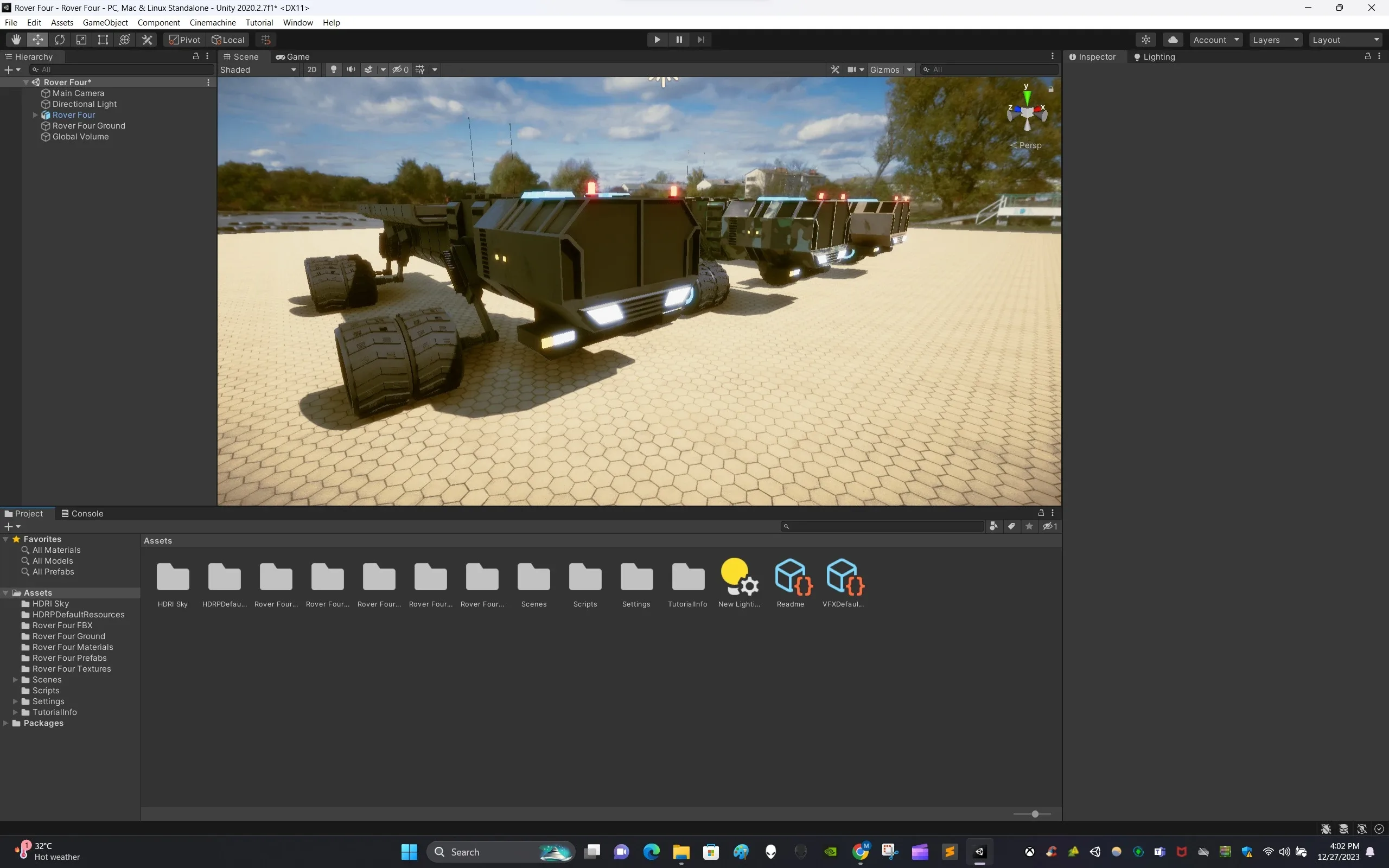This screenshot has width=1389, height=868.
Task: Click the Scene view search field
Action: tap(990, 69)
